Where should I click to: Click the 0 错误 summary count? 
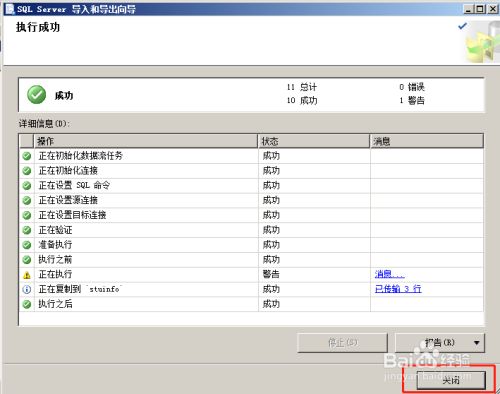pos(412,87)
